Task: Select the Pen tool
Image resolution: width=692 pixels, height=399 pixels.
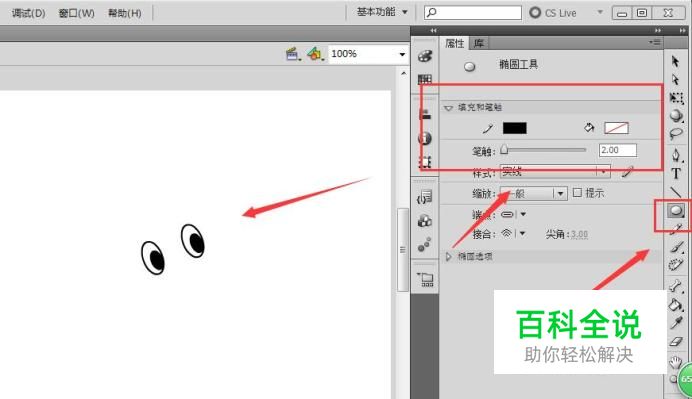Action: tap(676, 155)
